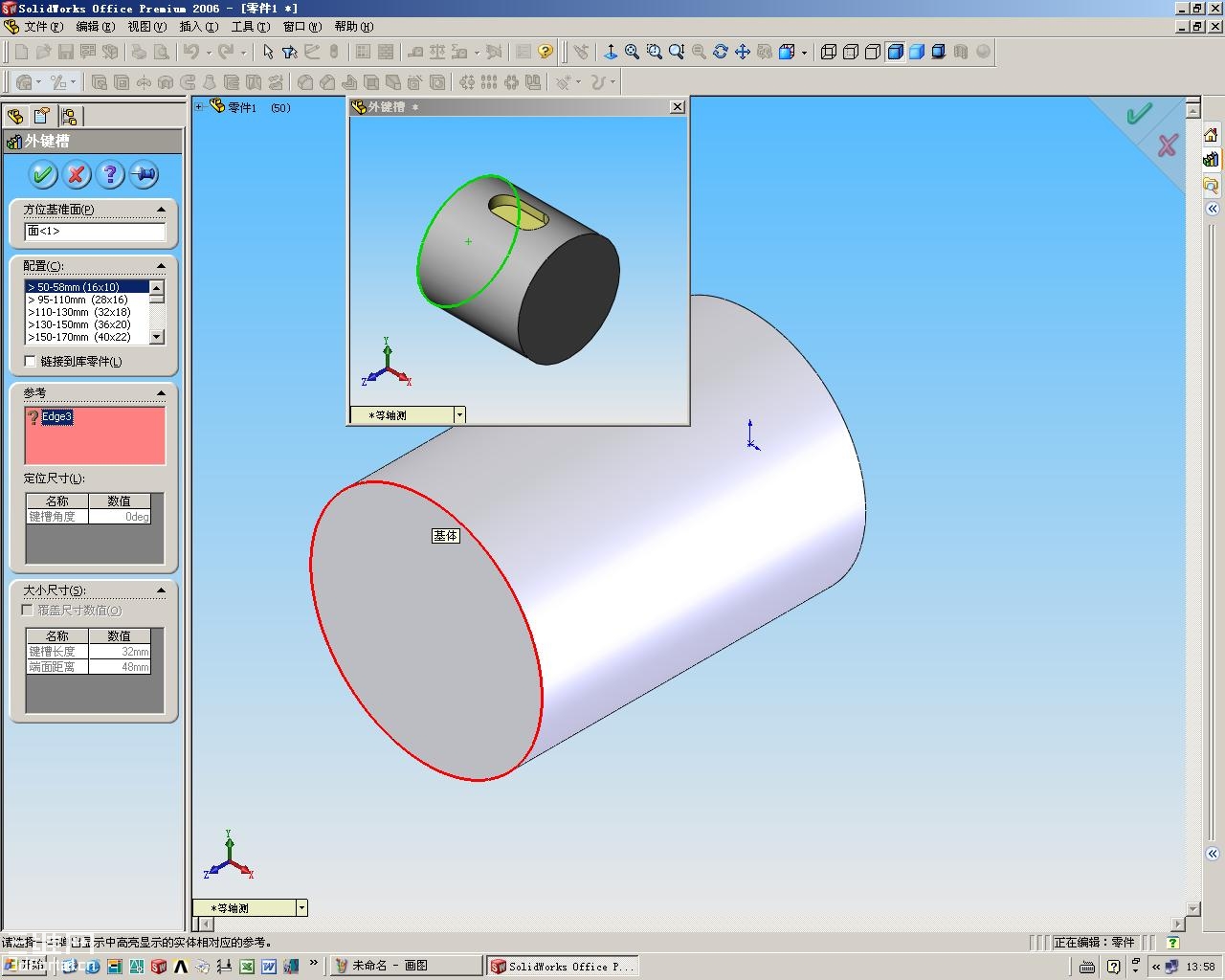Open the preview window view orientation dropdown

coord(459,415)
